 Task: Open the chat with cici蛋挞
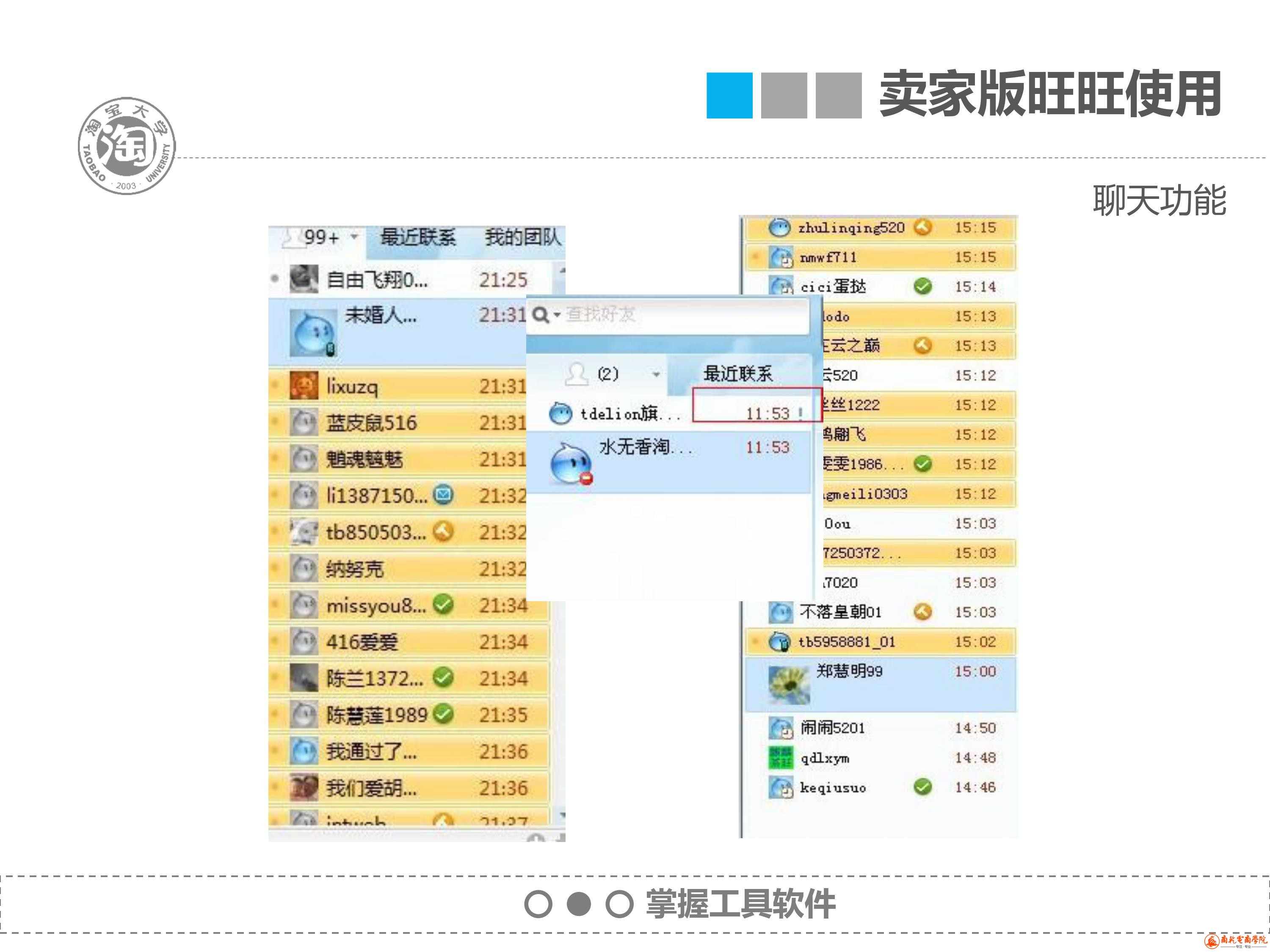880,286
